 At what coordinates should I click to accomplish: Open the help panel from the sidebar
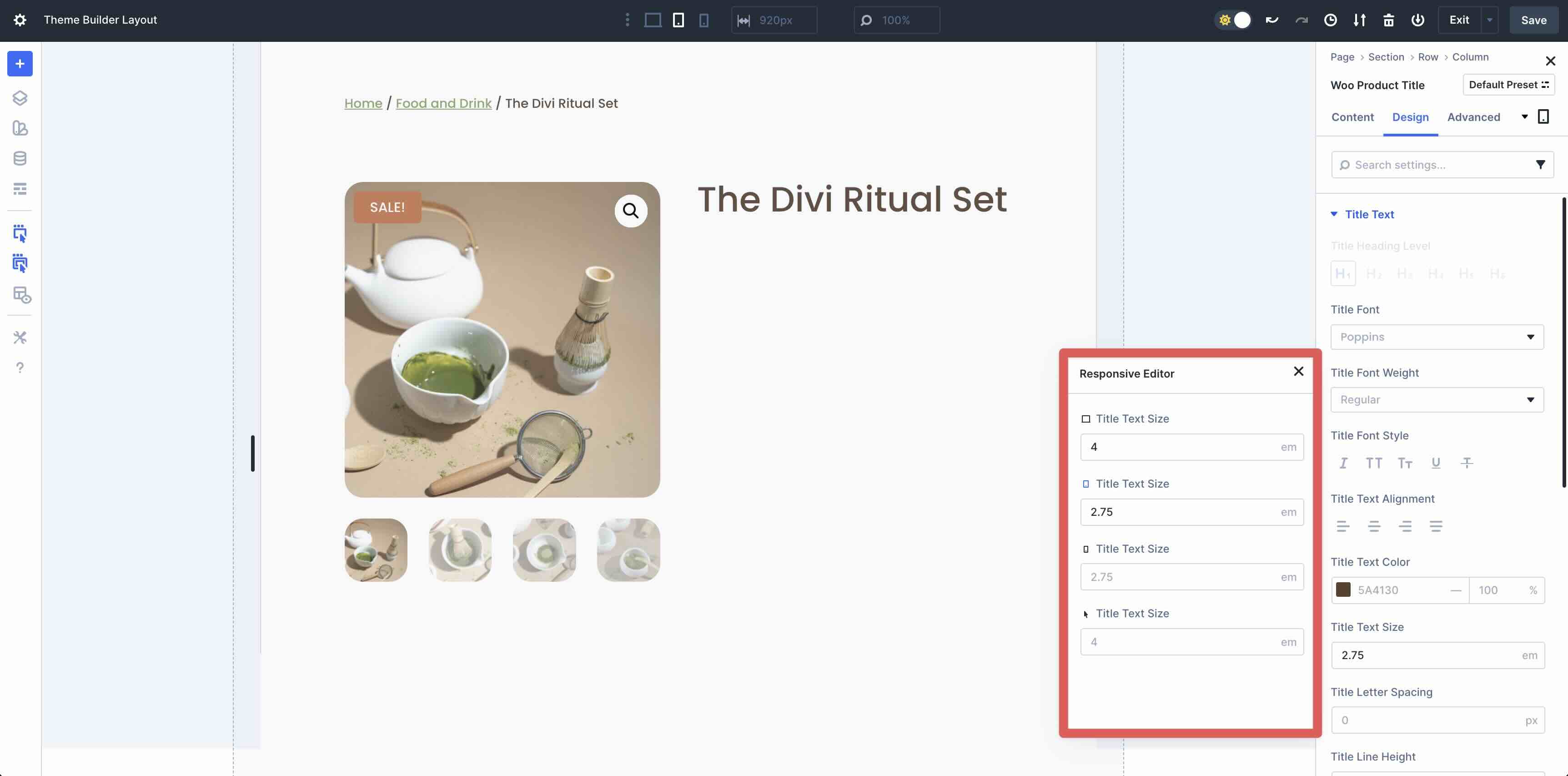[20, 368]
